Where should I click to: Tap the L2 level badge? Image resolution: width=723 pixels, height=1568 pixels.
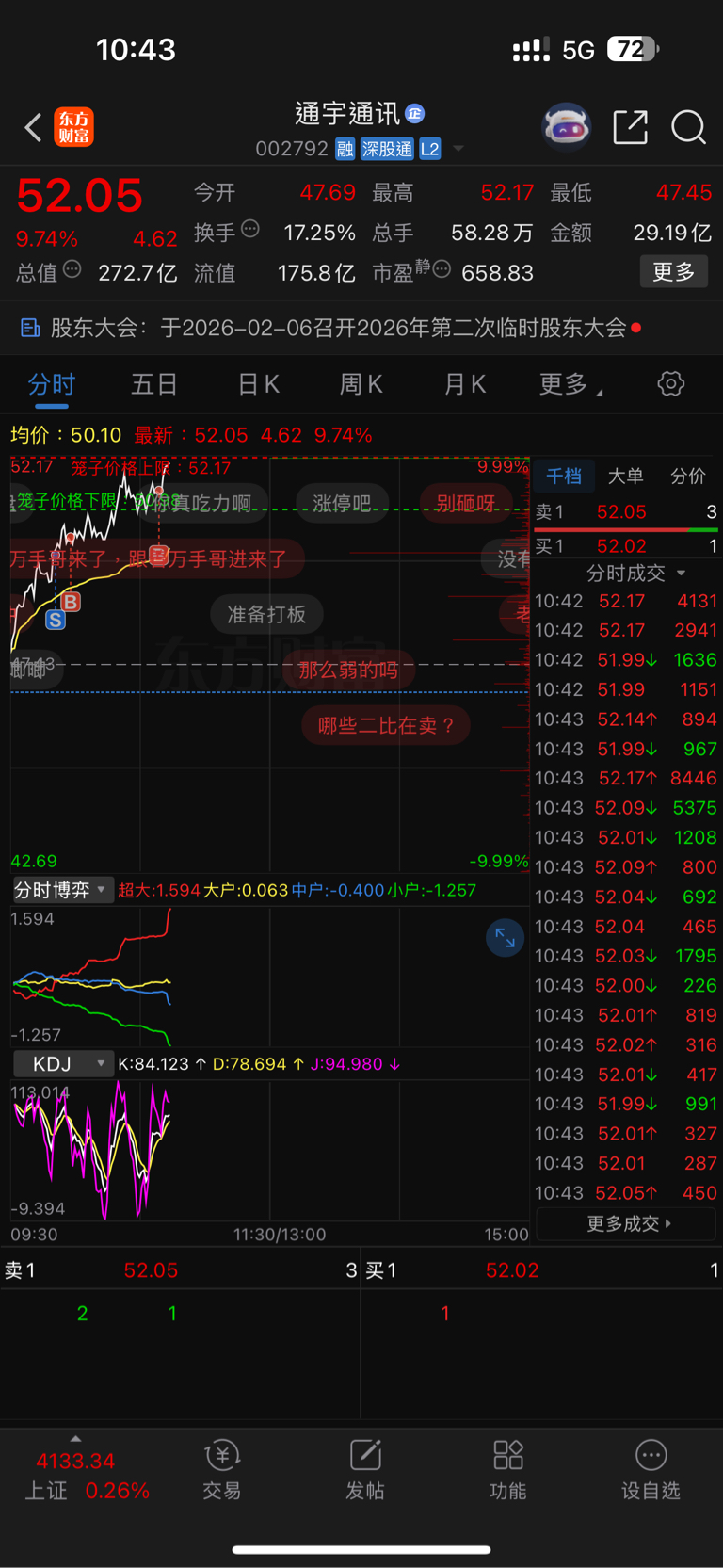[430, 149]
